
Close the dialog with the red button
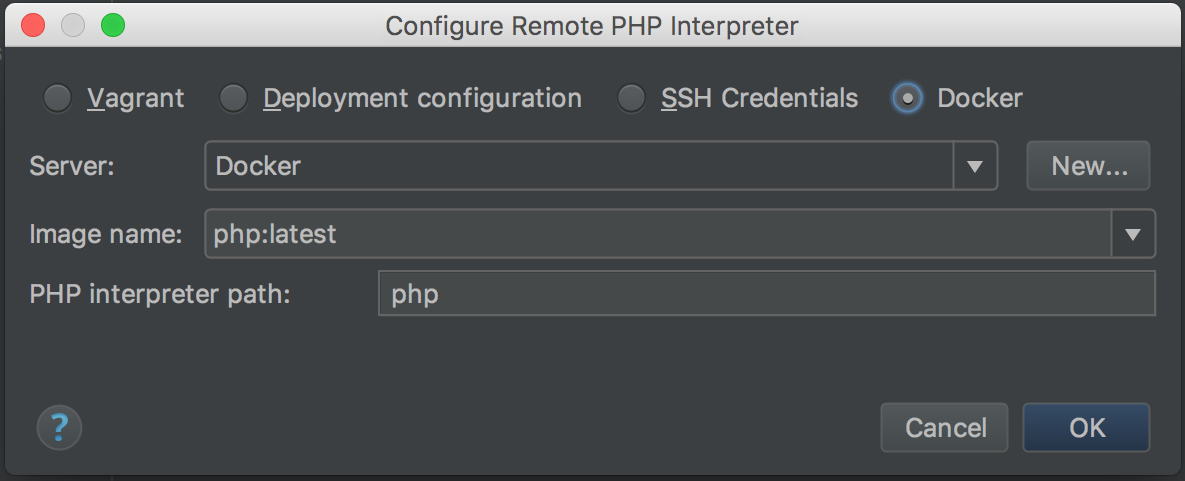tap(32, 26)
